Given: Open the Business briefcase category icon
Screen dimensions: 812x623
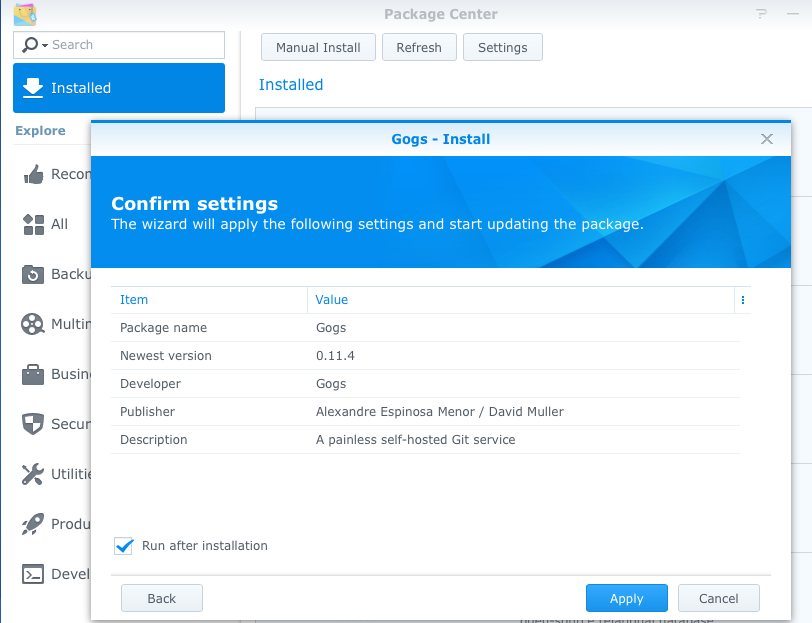Looking at the screenshot, I should pos(33,374).
